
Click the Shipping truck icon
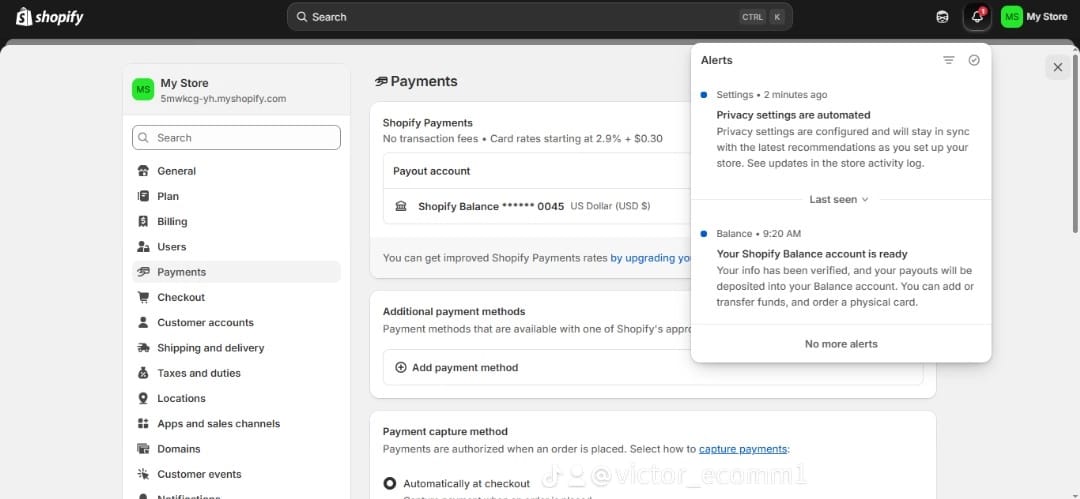(x=143, y=347)
